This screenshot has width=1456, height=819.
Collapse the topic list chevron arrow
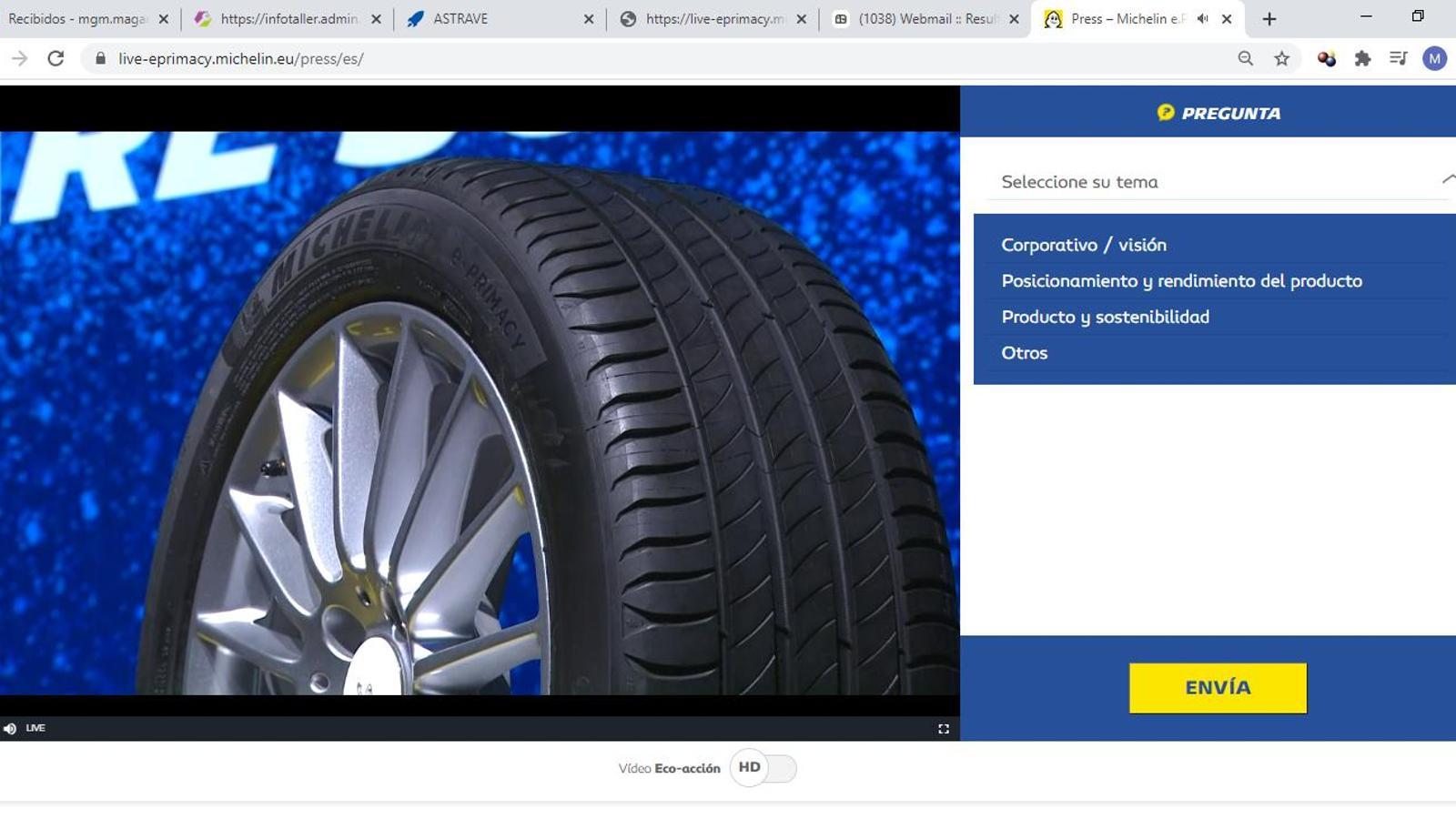point(1448,179)
